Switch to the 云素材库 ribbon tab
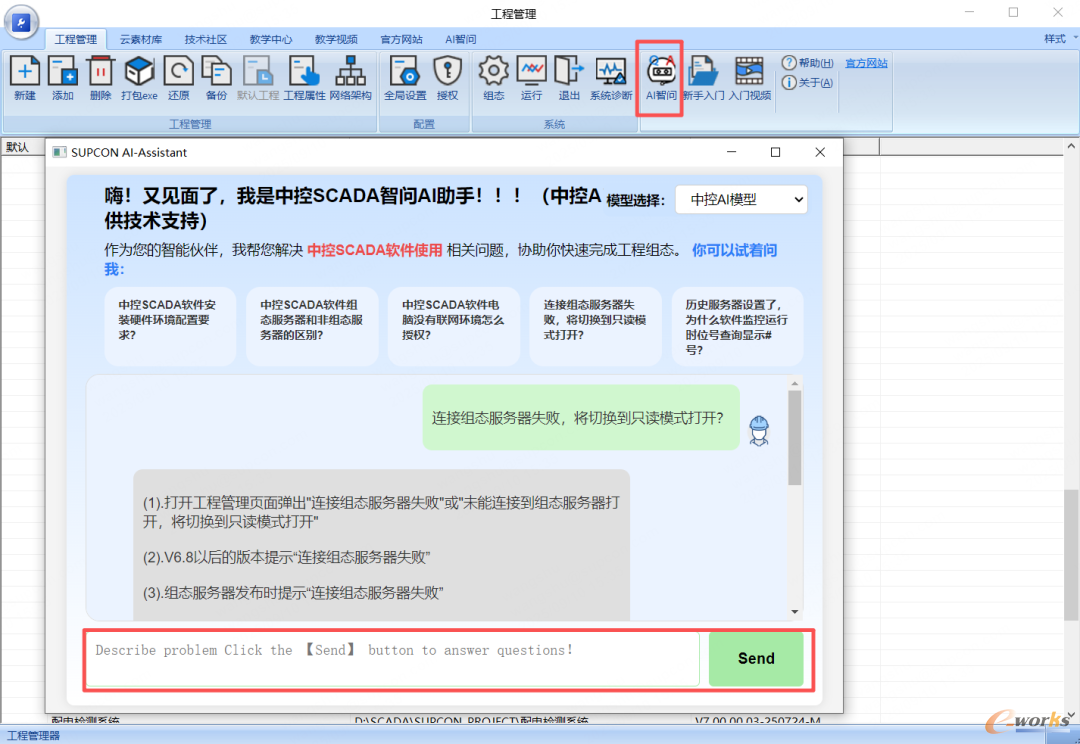The image size is (1080, 744). (141, 39)
